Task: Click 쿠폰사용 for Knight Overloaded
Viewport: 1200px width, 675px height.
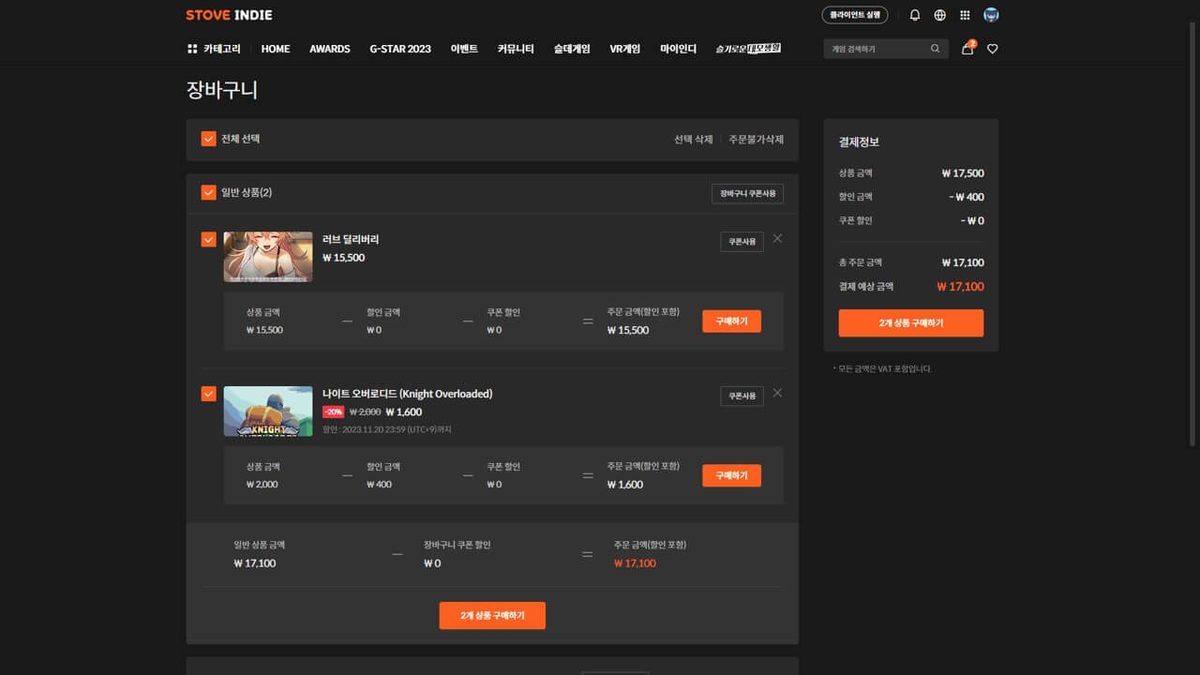Action: (x=742, y=396)
